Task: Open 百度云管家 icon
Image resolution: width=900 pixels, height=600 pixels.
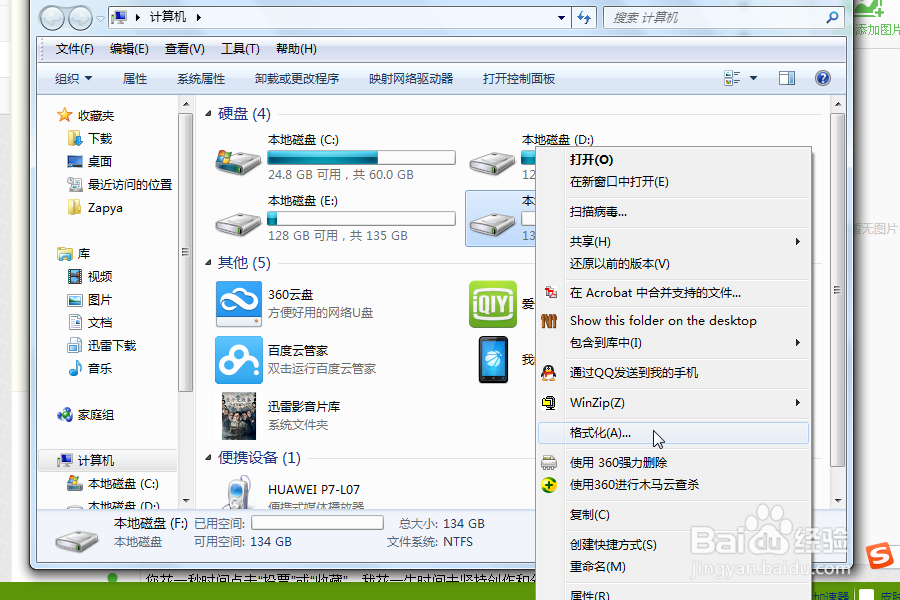Action: click(239, 360)
